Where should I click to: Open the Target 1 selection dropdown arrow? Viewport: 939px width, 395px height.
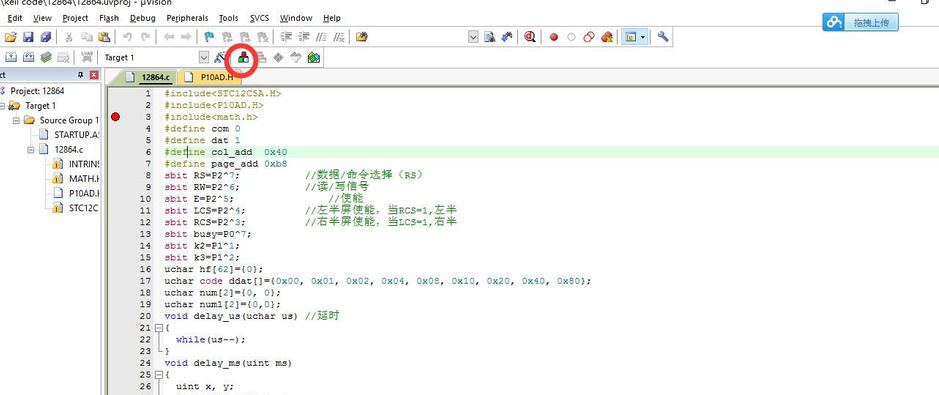tap(204, 57)
